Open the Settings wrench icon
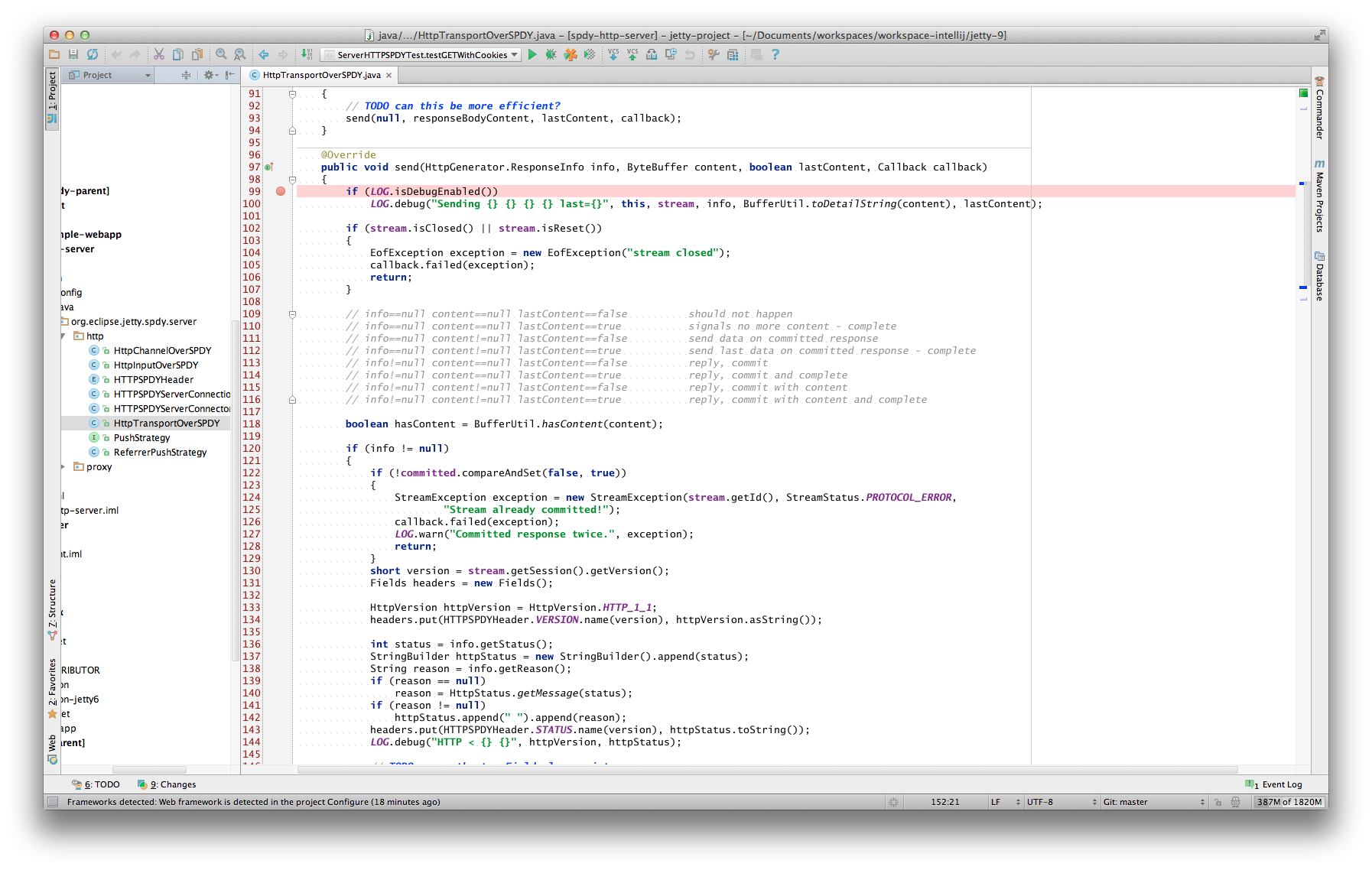Image resolution: width=1372 pixels, height=870 pixels. (714, 54)
